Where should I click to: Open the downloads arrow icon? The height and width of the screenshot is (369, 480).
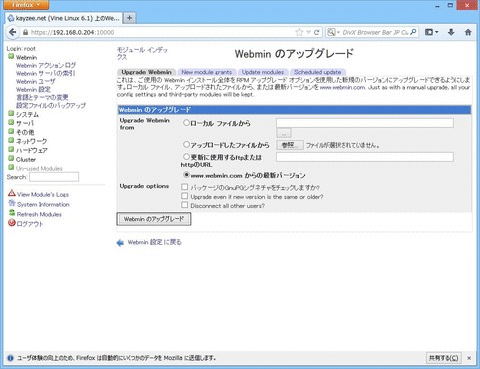point(451,32)
